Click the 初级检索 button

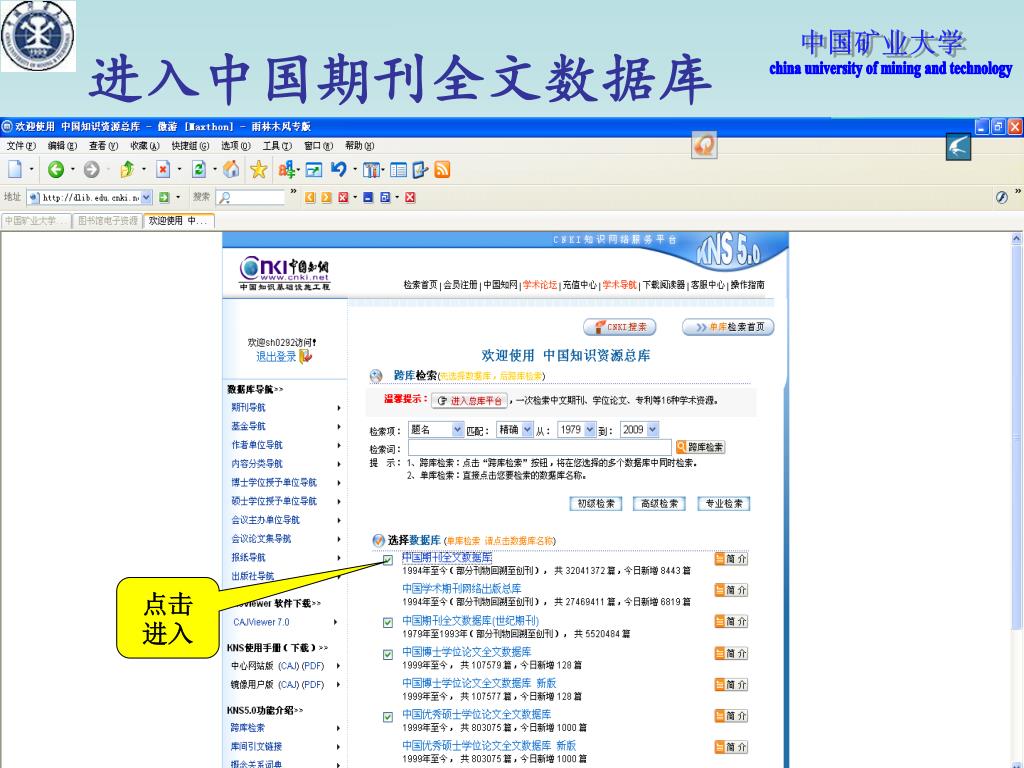(596, 504)
